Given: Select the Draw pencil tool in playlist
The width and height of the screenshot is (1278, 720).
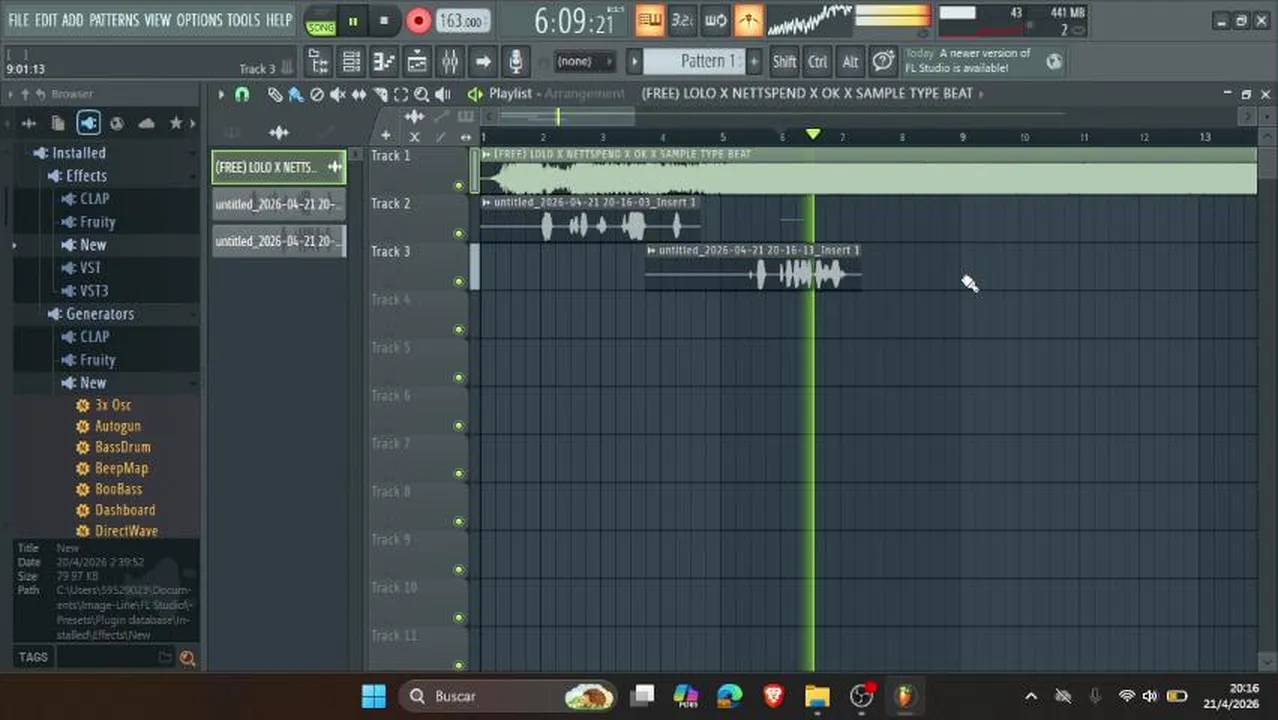Looking at the screenshot, I should [x=274, y=94].
